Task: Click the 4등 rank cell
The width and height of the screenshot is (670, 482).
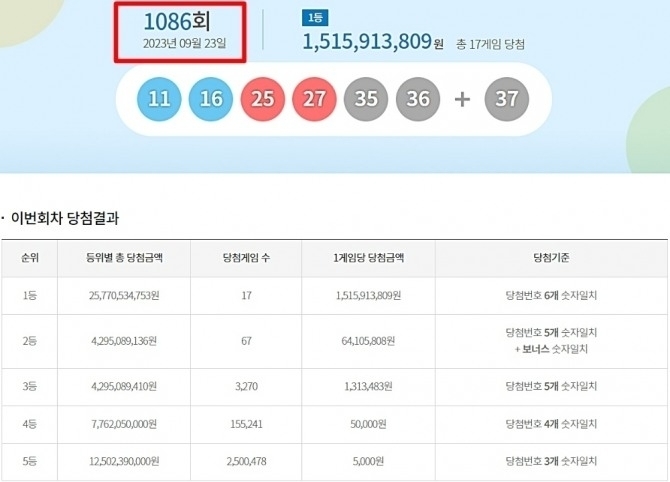Action: (x=29, y=424)
